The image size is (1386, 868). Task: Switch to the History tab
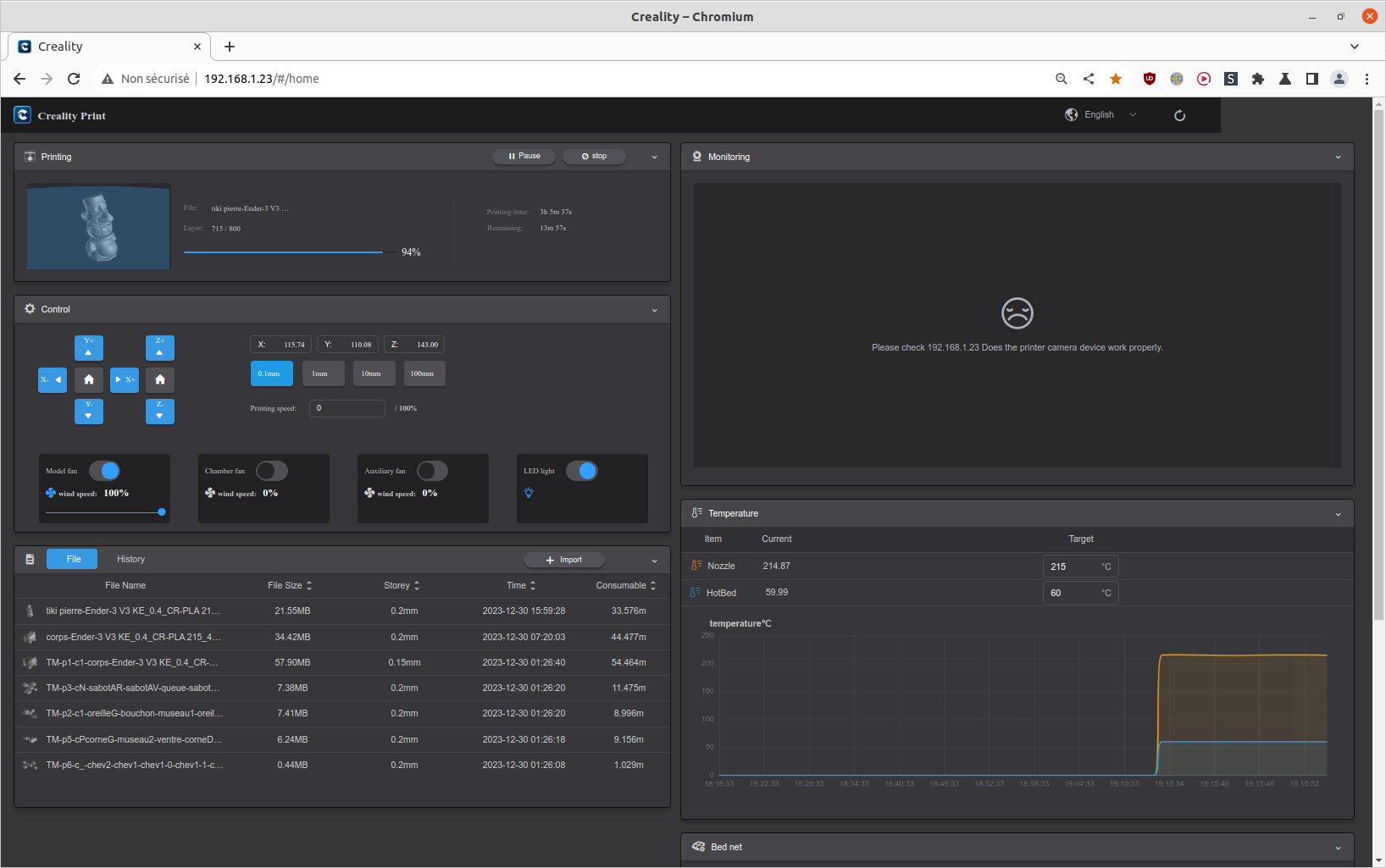pyautogui.click(x=130, y=559)
